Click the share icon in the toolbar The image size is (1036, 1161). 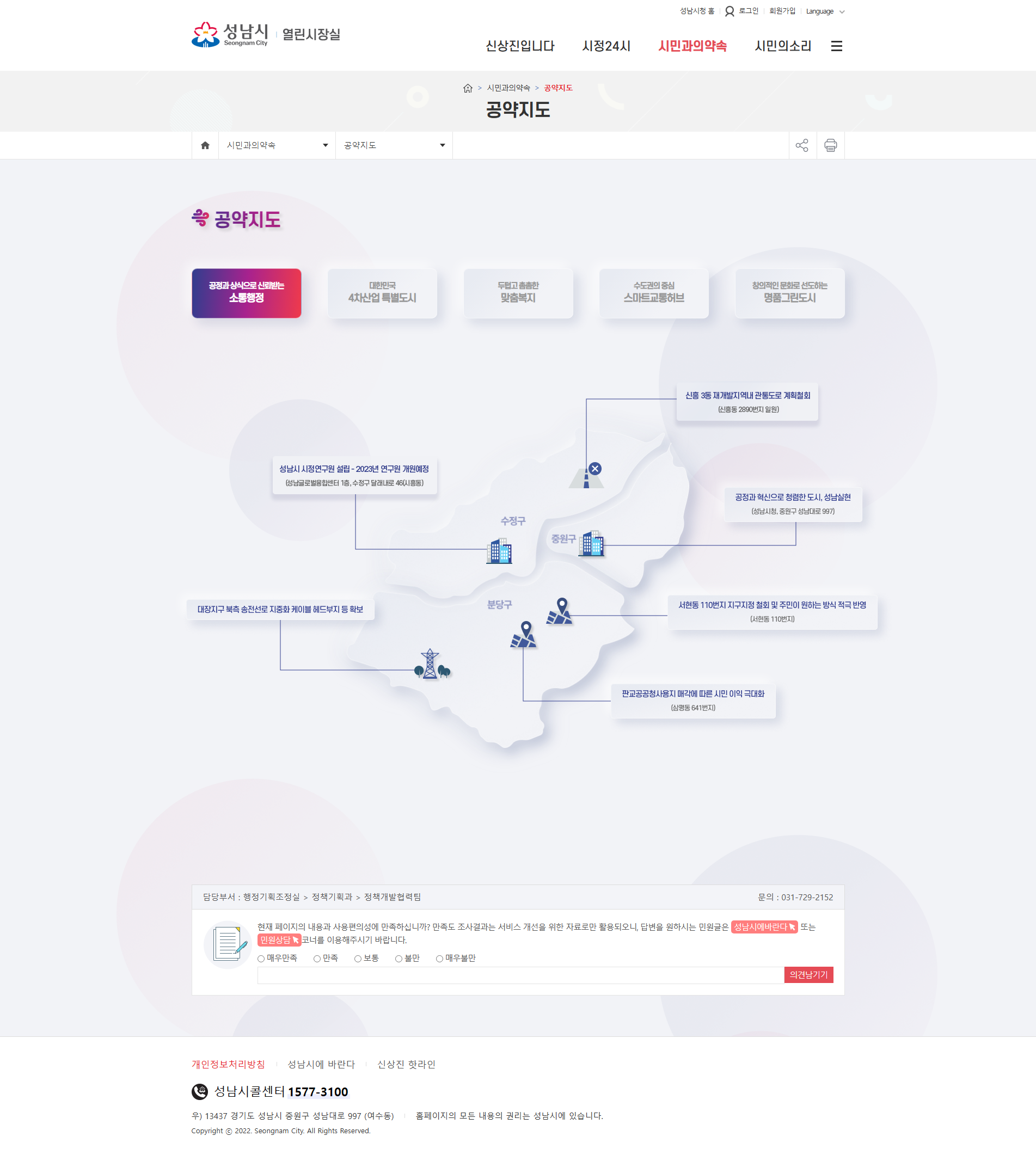802,146
